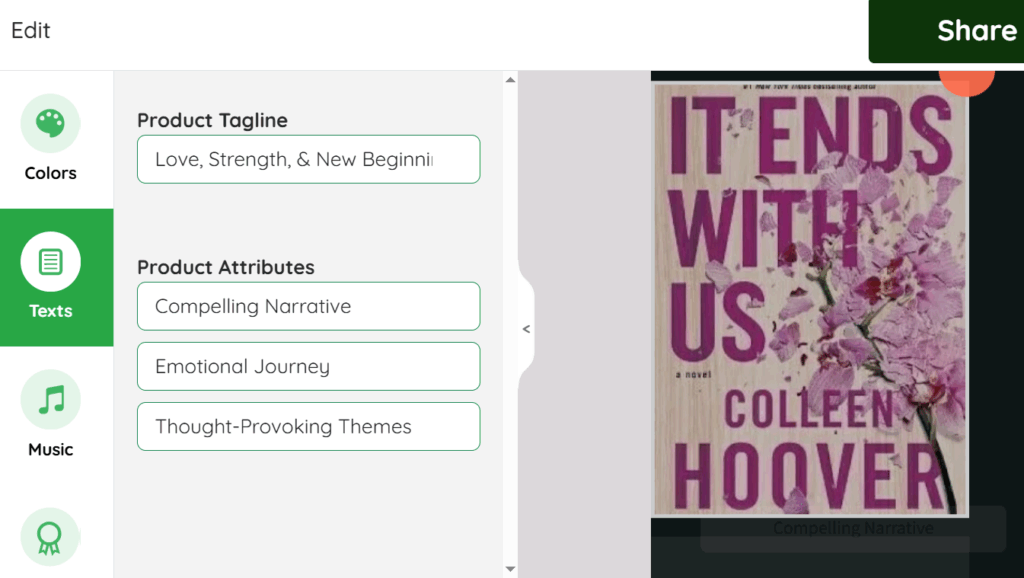
Task: Click the Product Tagline heading
Action: point(212,120)
